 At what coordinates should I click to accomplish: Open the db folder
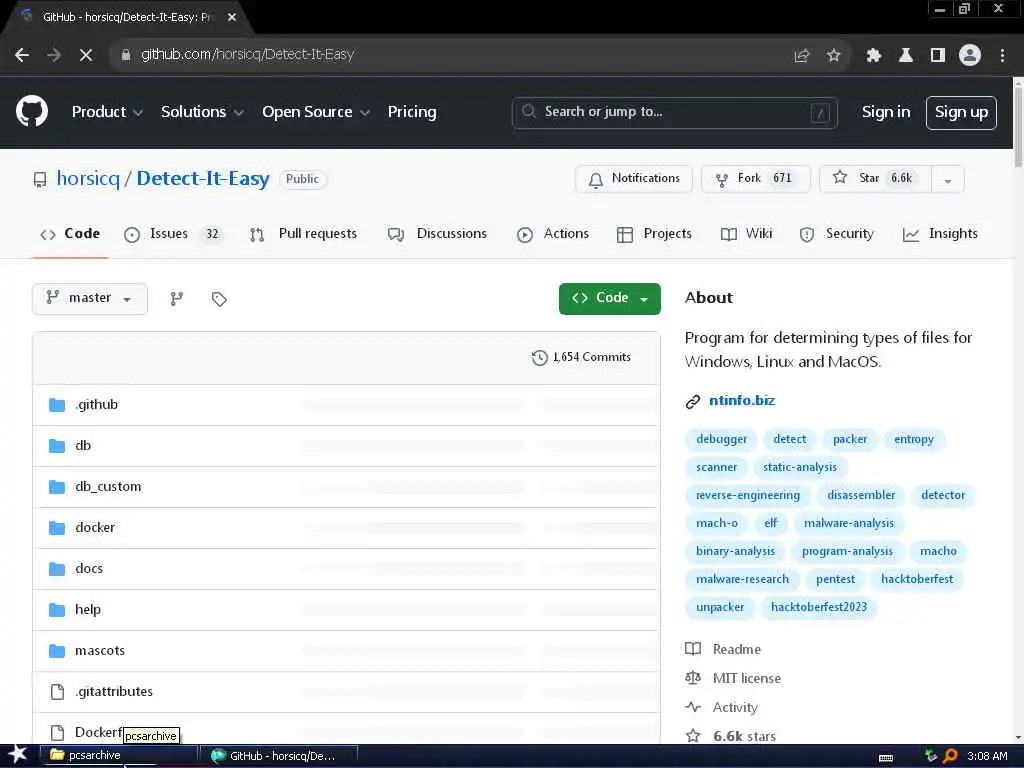coord(83,445)
